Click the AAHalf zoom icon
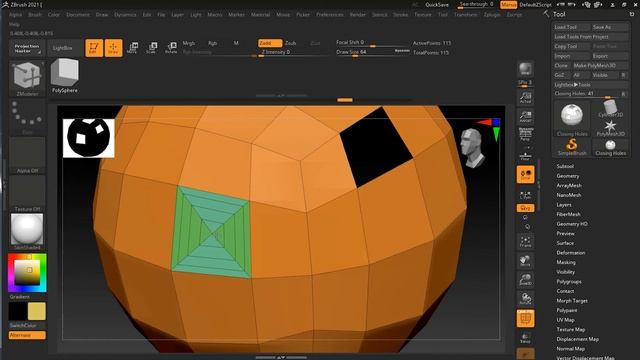 (x=525, y=117)
